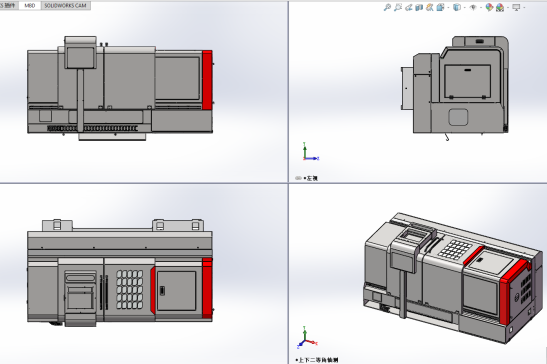
Task: Expand the View Settings dropdown arrow
Action: [x=524, y=7]
